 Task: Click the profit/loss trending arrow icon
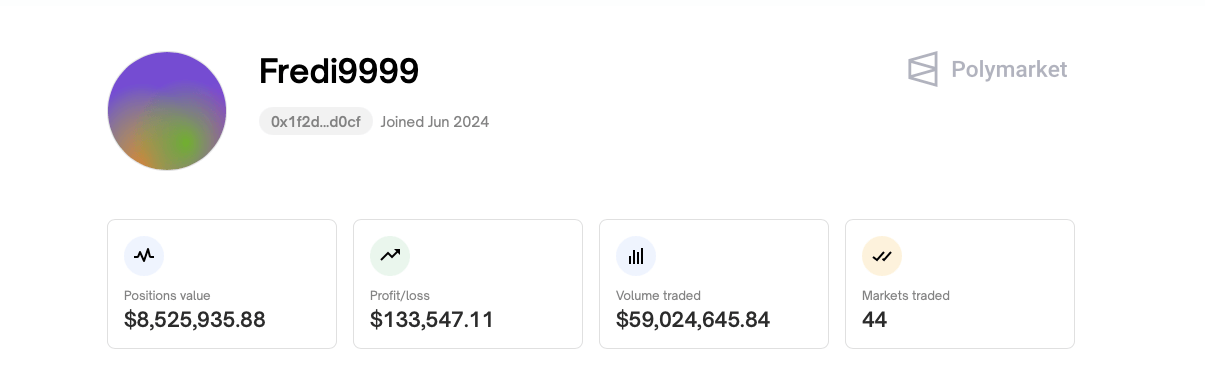390,256
